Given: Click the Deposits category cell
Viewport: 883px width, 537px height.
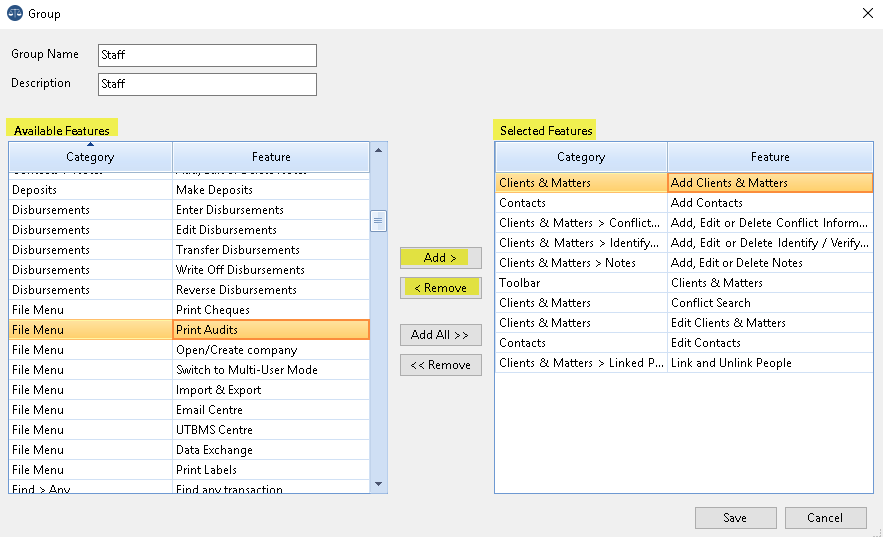Looking at the screenshot, I should click(90, 190).
